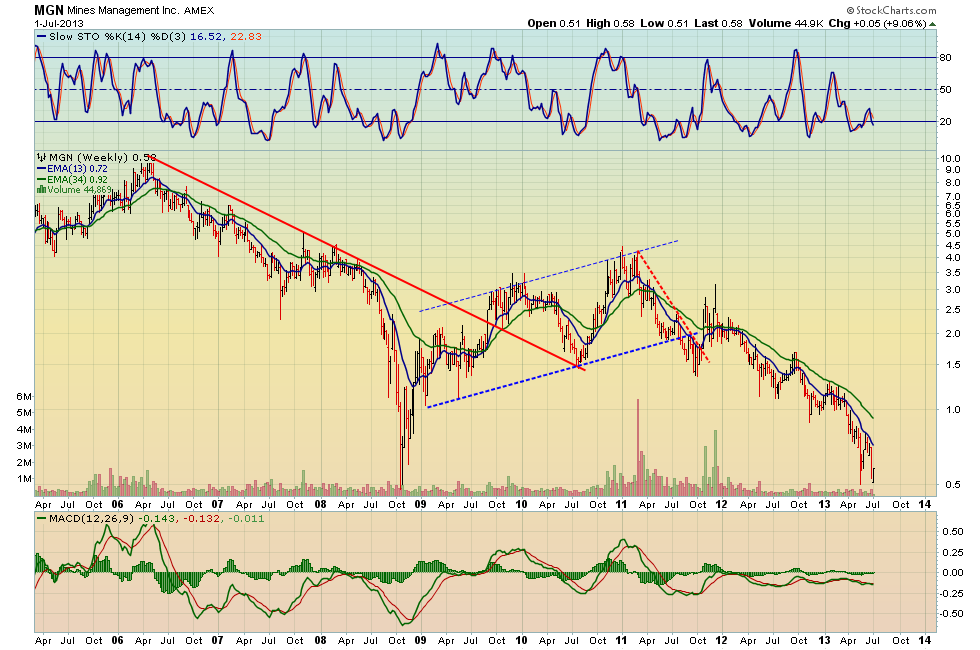The image size is (980, 650).
Task: Click the 0.00 label on MACD axis
Action: [952, 572]
